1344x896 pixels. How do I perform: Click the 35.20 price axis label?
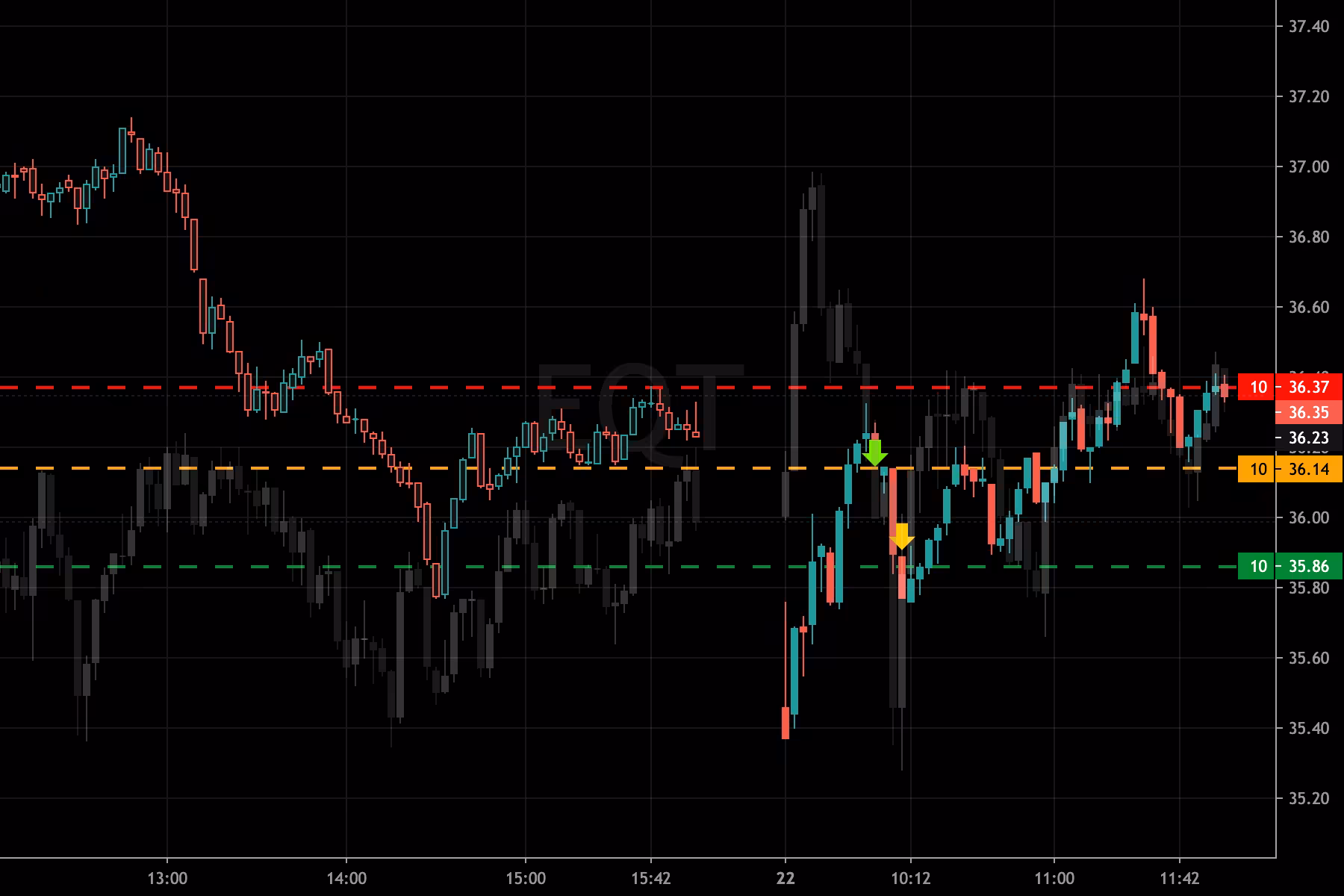tap(1308, 799)
